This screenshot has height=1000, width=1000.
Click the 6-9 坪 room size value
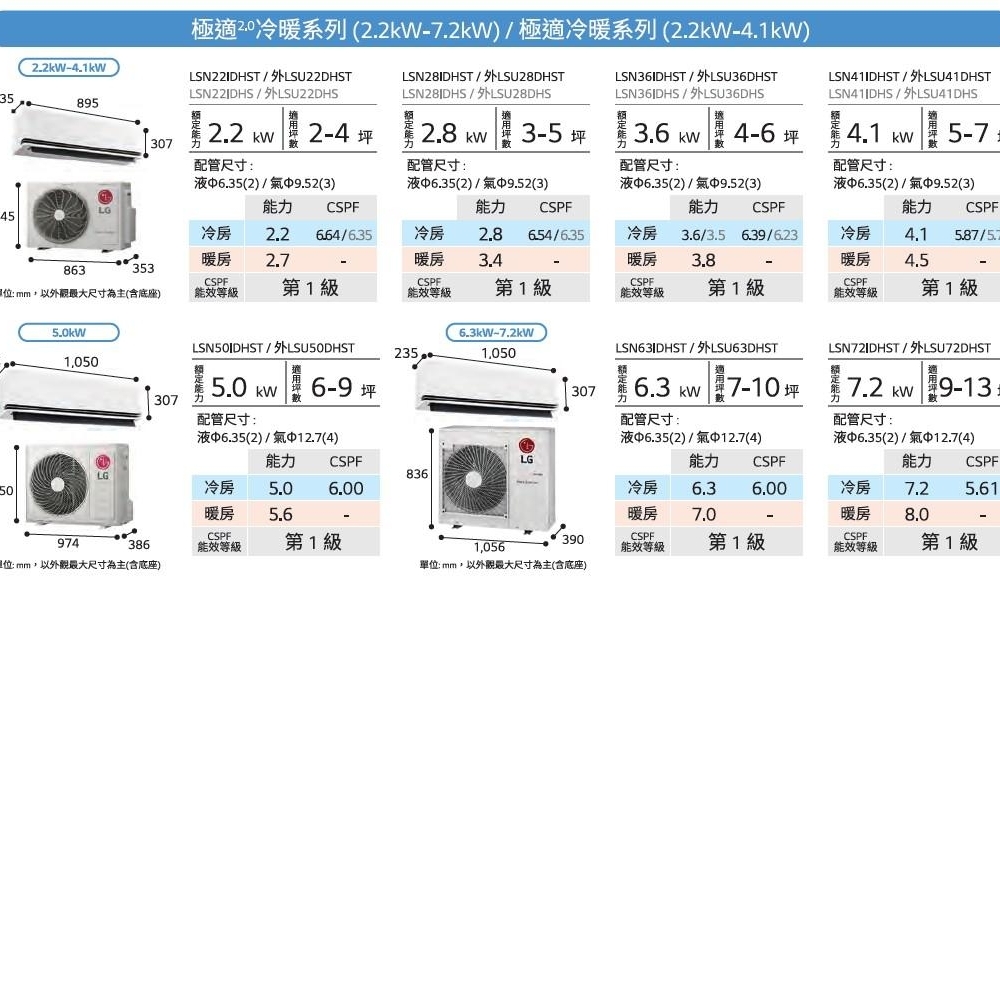point(344,388)
